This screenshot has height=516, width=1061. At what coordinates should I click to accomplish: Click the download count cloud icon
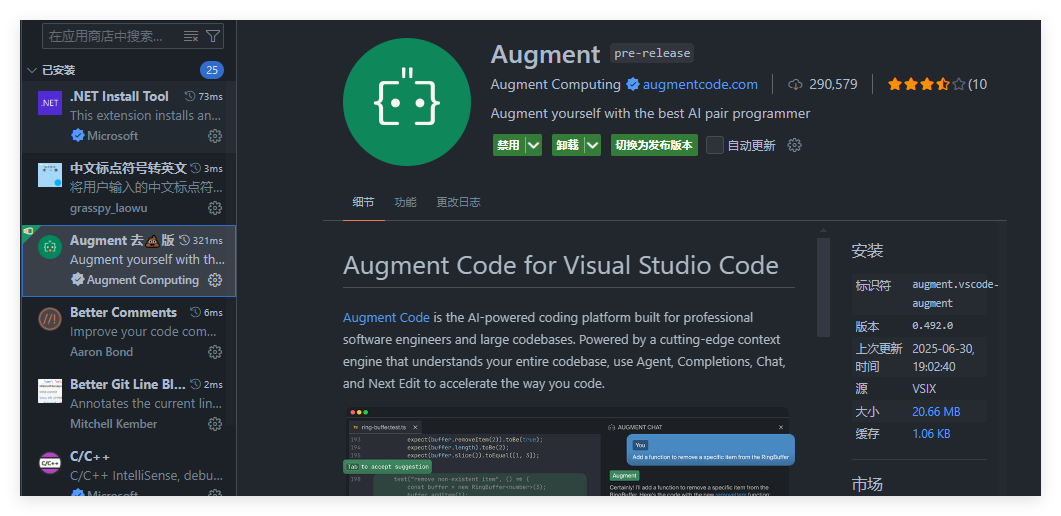coord(796,85)
